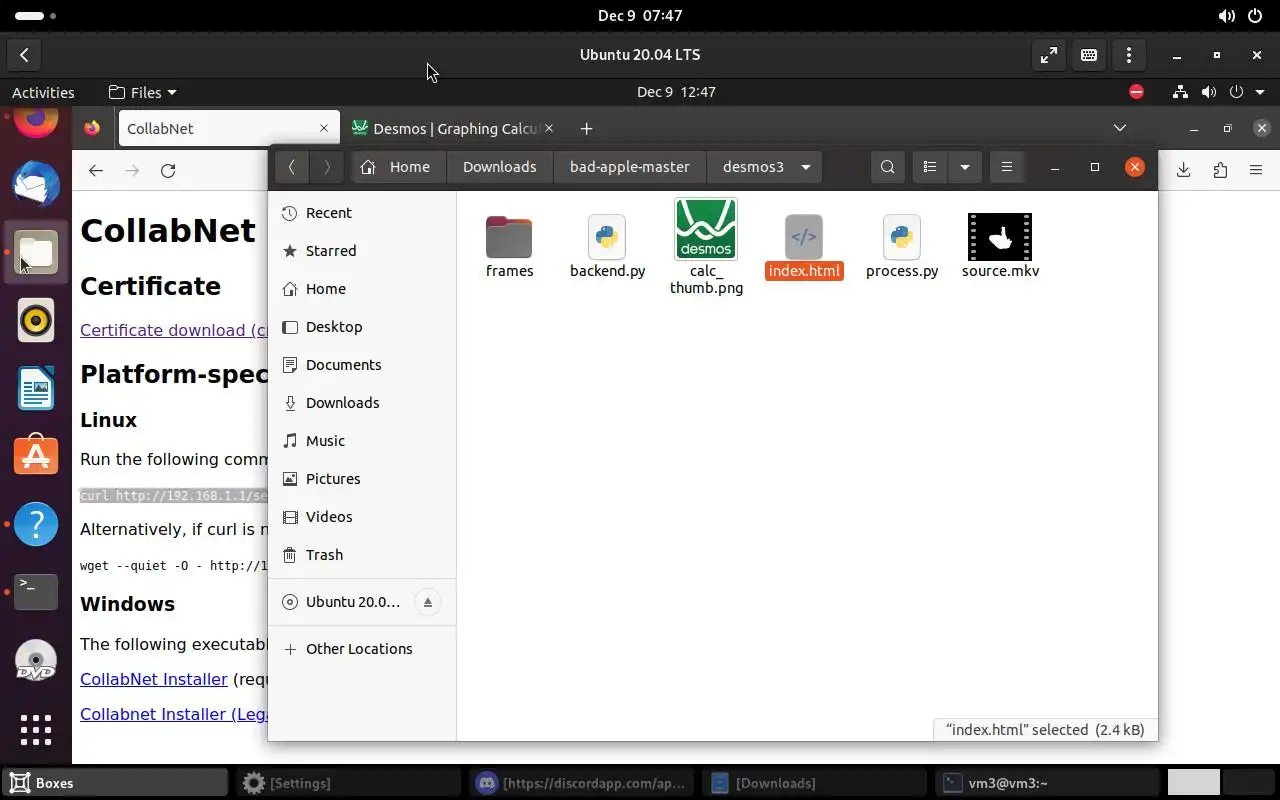Navigate to bad-apple-master in path bar
This screenshot has height=800, width=1280.
630,167
